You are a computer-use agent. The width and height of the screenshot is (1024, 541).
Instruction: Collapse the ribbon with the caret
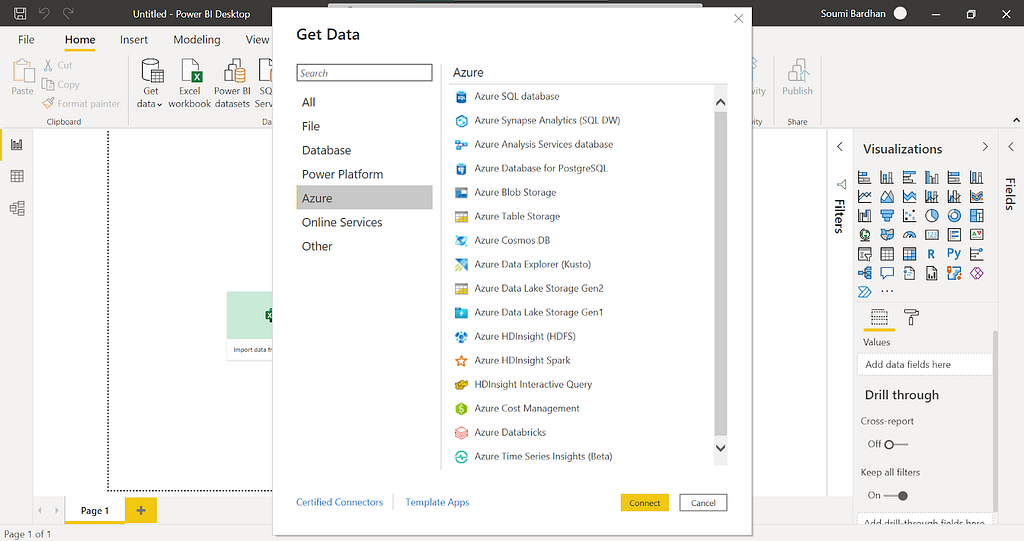(1016, 120)
